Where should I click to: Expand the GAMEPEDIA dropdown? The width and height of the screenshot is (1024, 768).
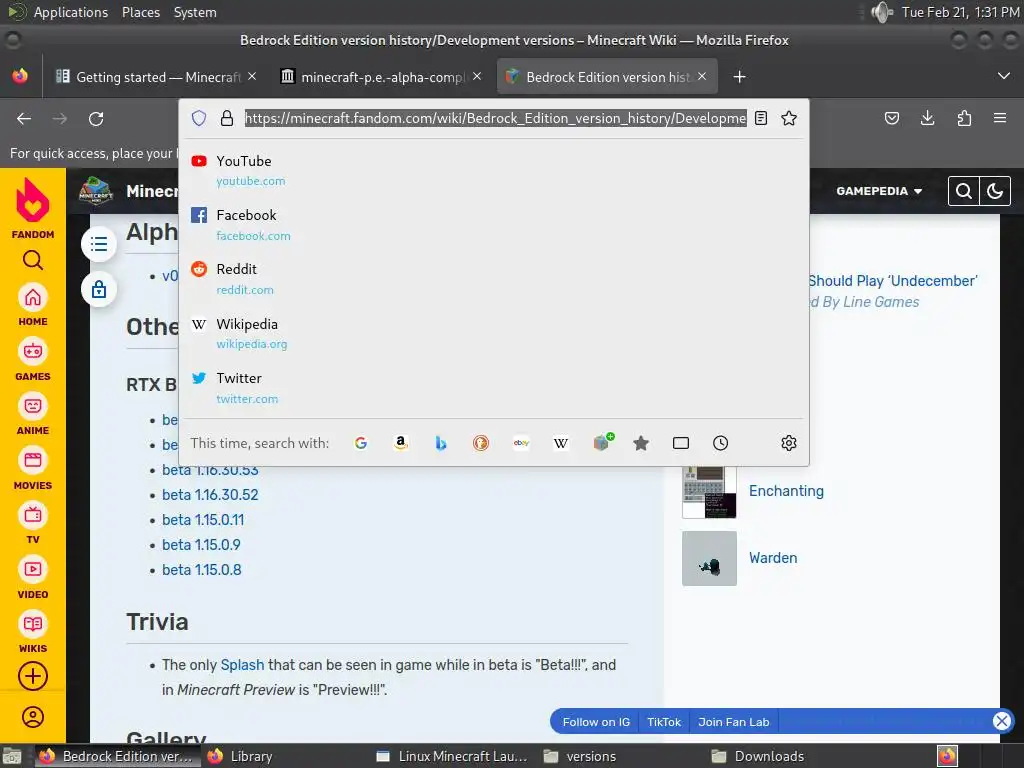point(879,191)
